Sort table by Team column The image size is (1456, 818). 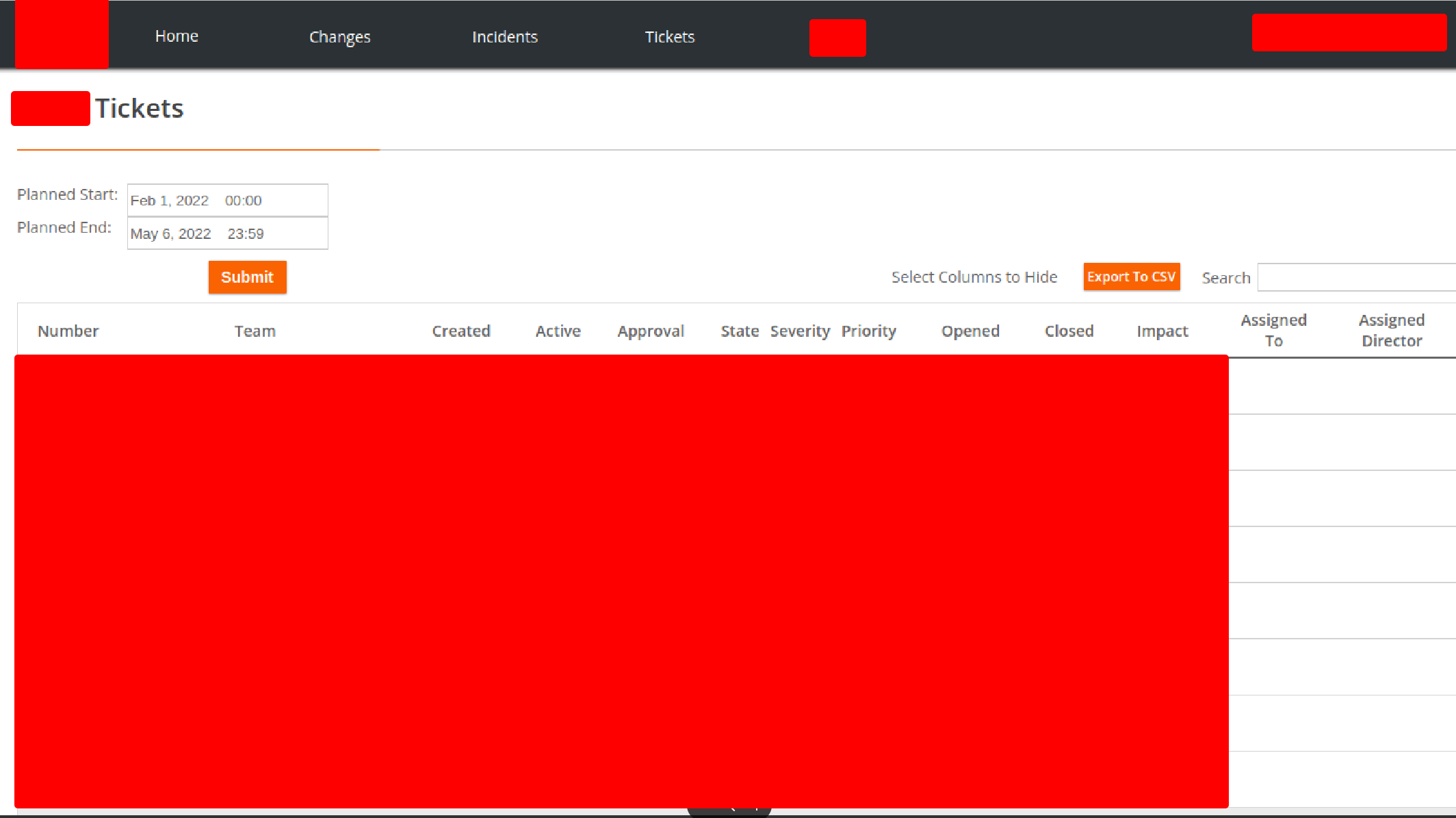click(255, 331)
